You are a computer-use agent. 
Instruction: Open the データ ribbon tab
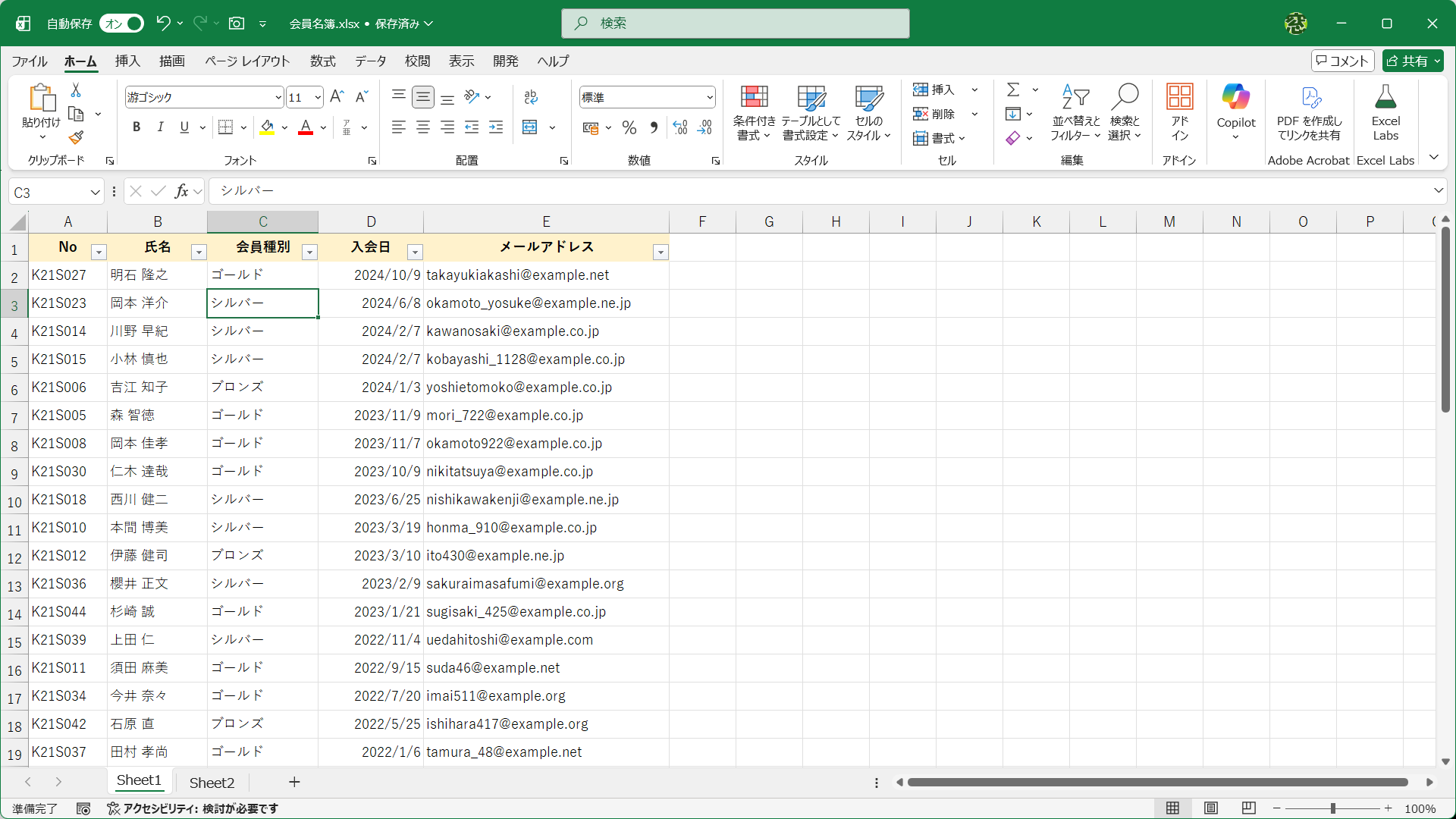point(370,61)
